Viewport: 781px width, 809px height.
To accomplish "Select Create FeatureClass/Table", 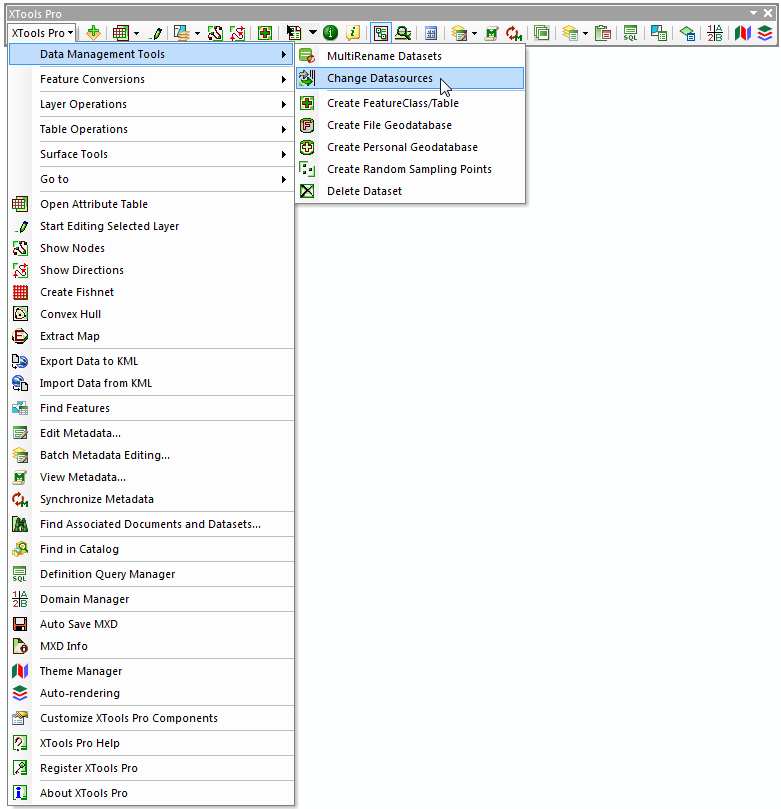I will coord(410,103).
